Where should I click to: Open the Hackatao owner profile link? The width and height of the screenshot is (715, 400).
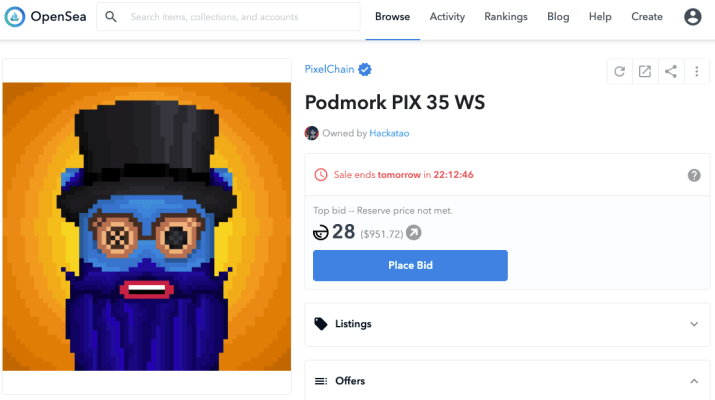(x=389, y=133)
